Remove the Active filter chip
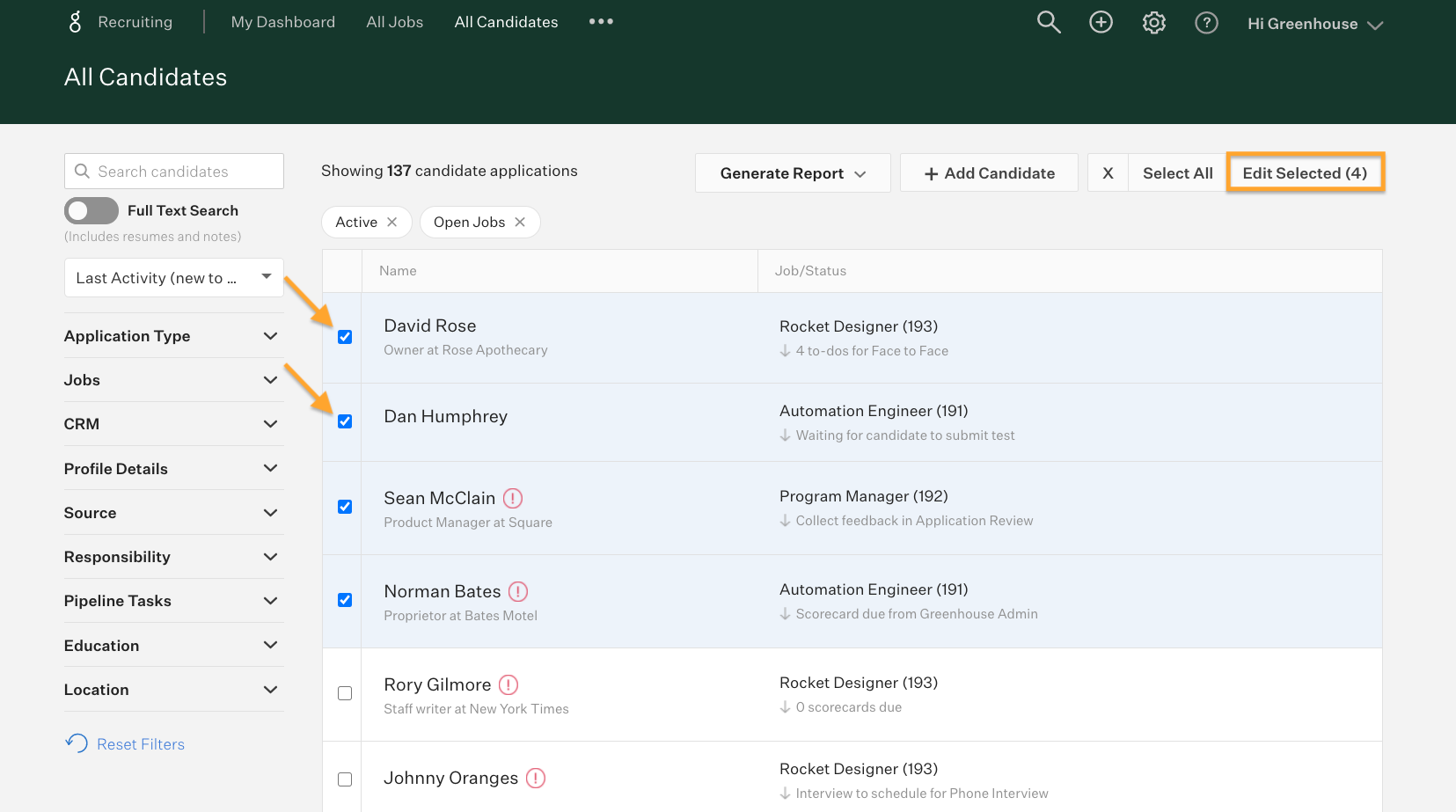 pos(392,222)
